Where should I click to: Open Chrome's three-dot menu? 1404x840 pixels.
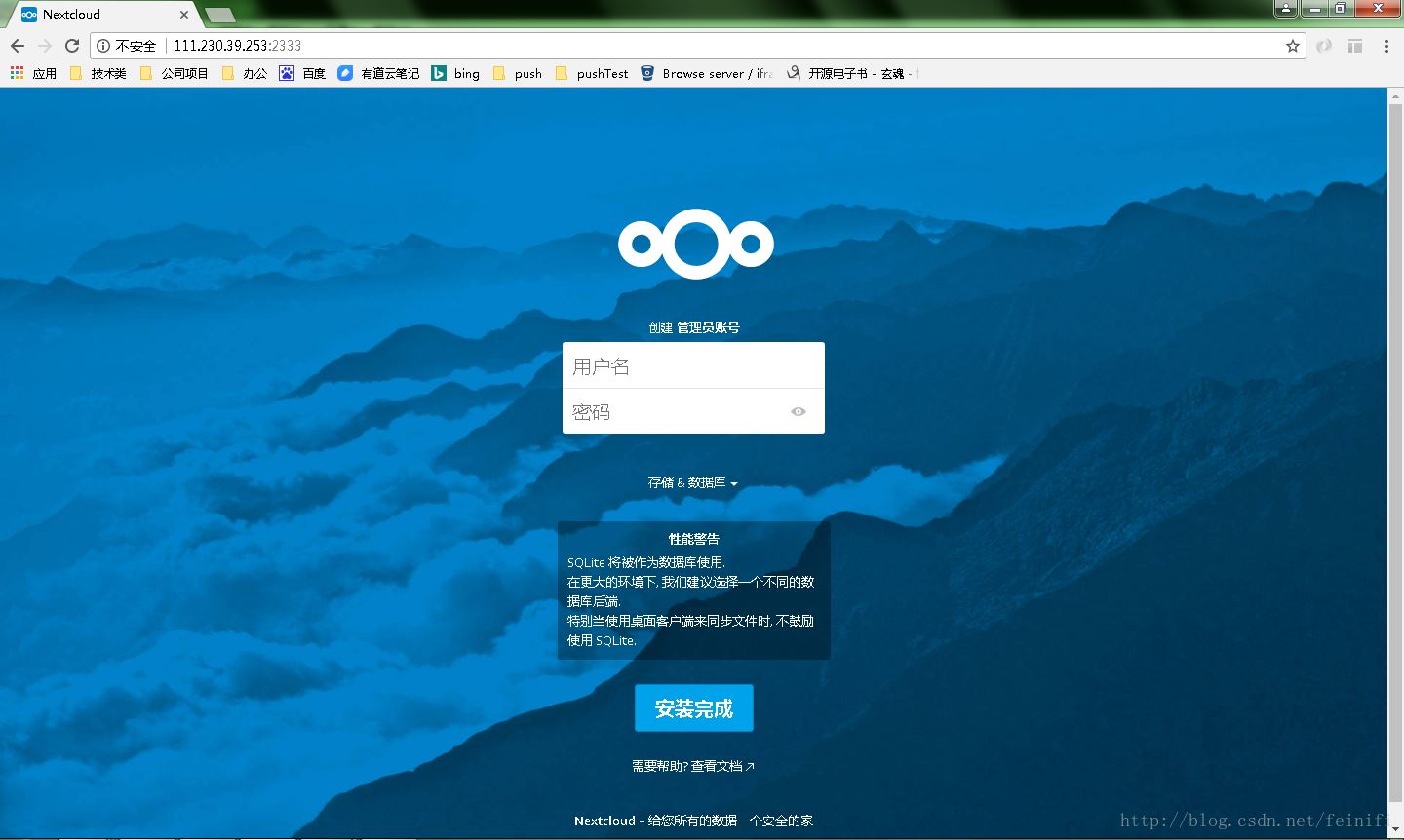pyautogui.click(x=1385, y=44)
